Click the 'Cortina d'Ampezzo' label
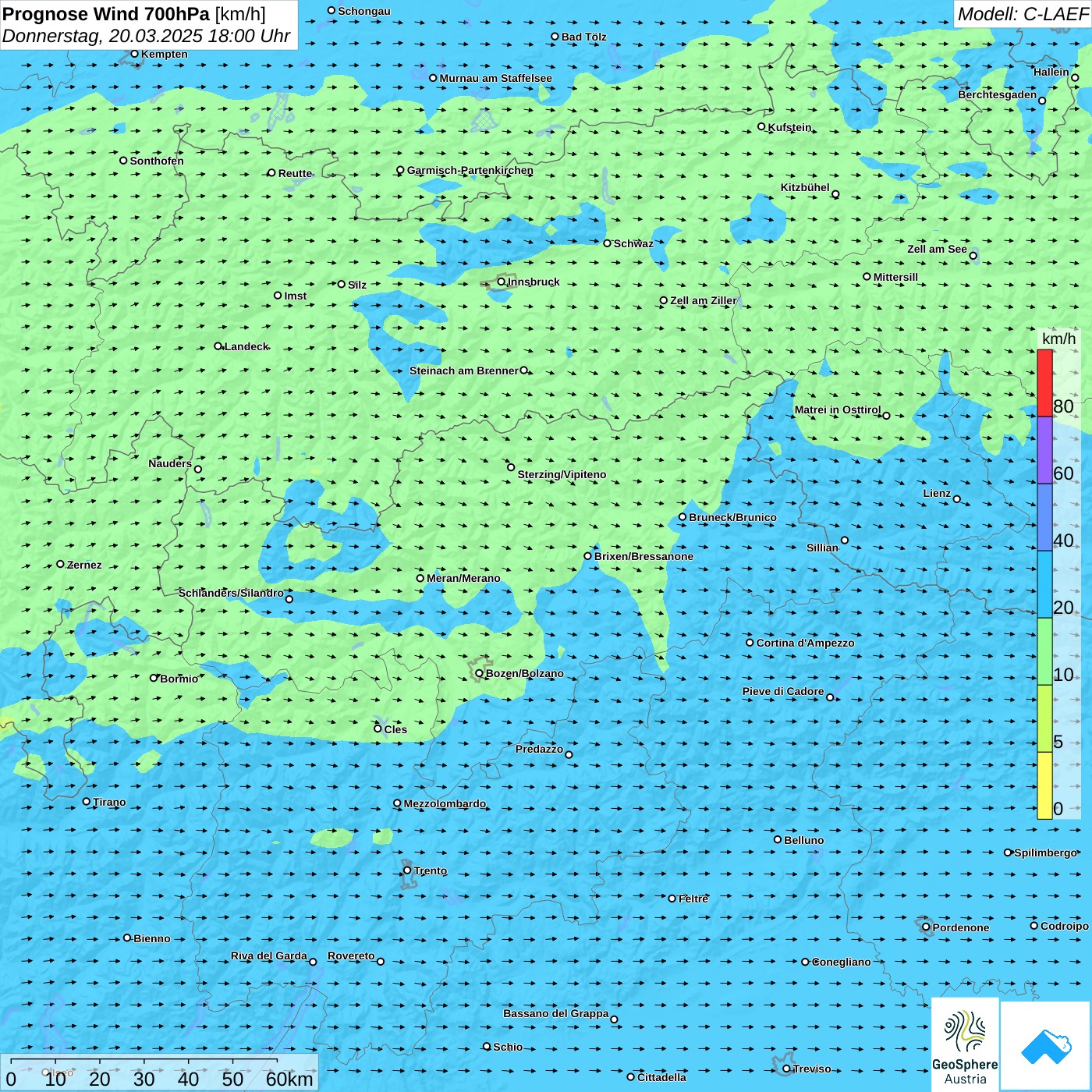 point(805,643)
